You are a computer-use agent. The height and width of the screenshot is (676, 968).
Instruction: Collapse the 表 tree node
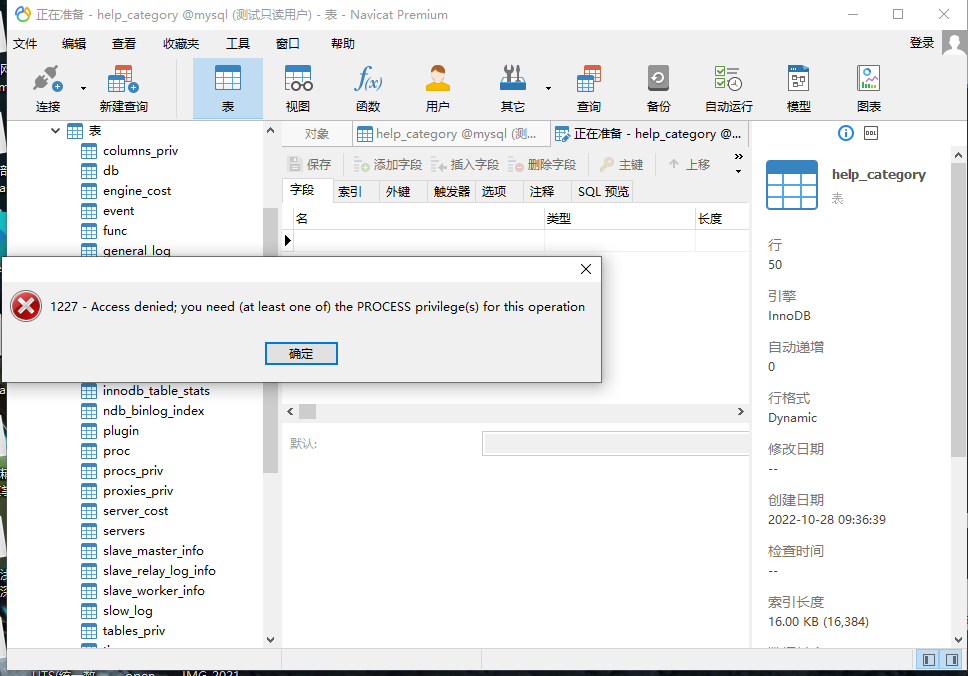point(55,130)
